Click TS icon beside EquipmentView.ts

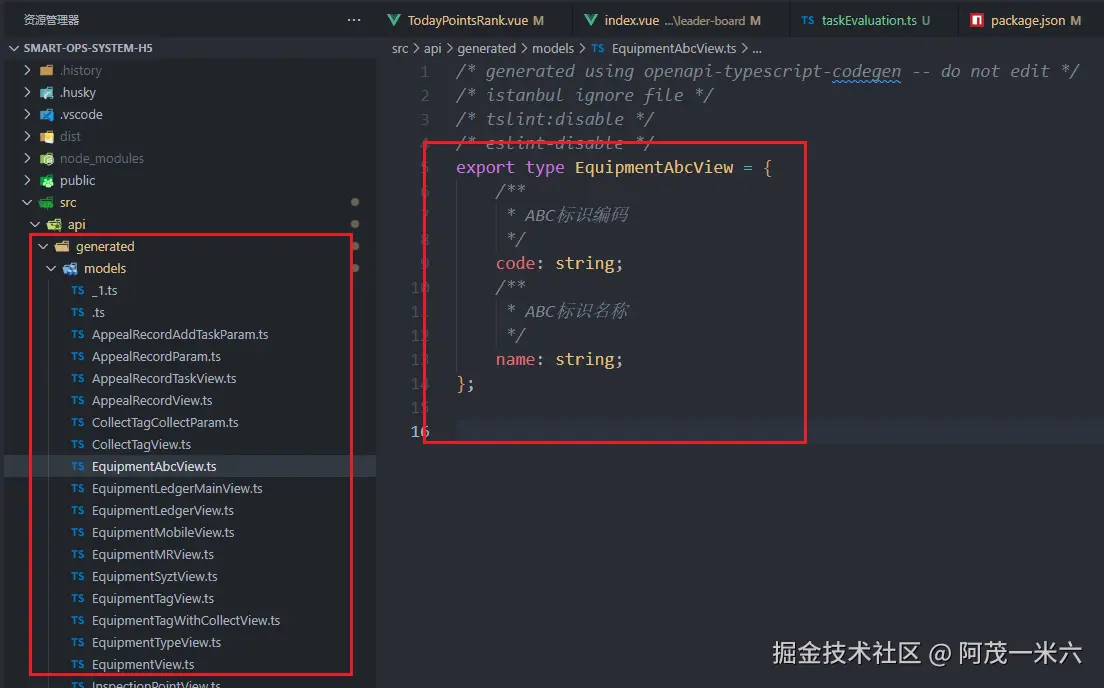(77, 664)
